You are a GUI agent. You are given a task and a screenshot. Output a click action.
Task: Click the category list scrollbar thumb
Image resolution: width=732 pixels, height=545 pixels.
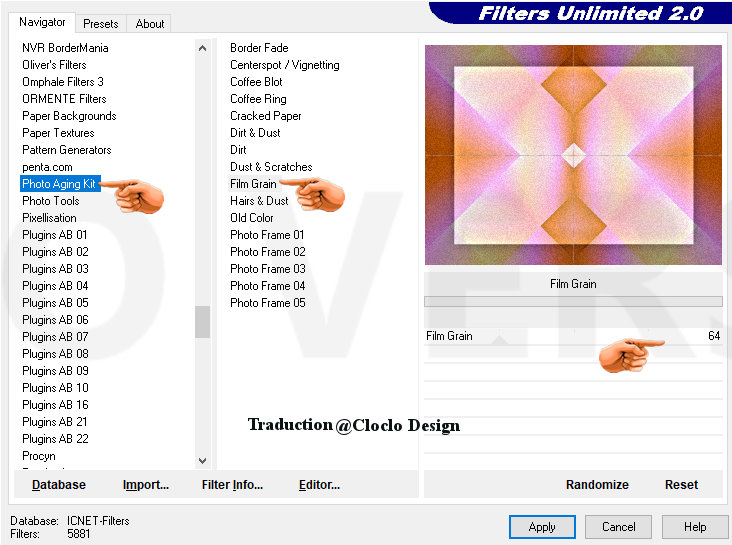click(x=202, y=322)
